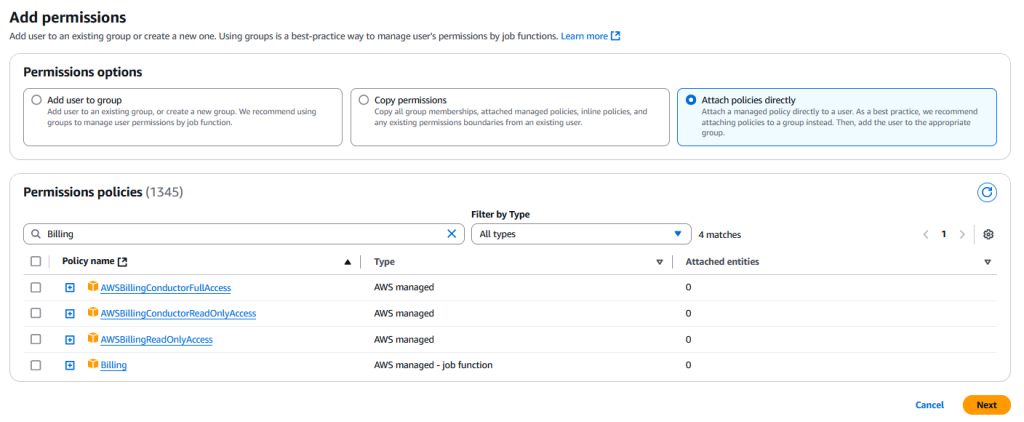Click the policy cube icon for AWSBillingReadOnlyAccess
This screenshot has height=422, width=1024.
pos(93,339)
